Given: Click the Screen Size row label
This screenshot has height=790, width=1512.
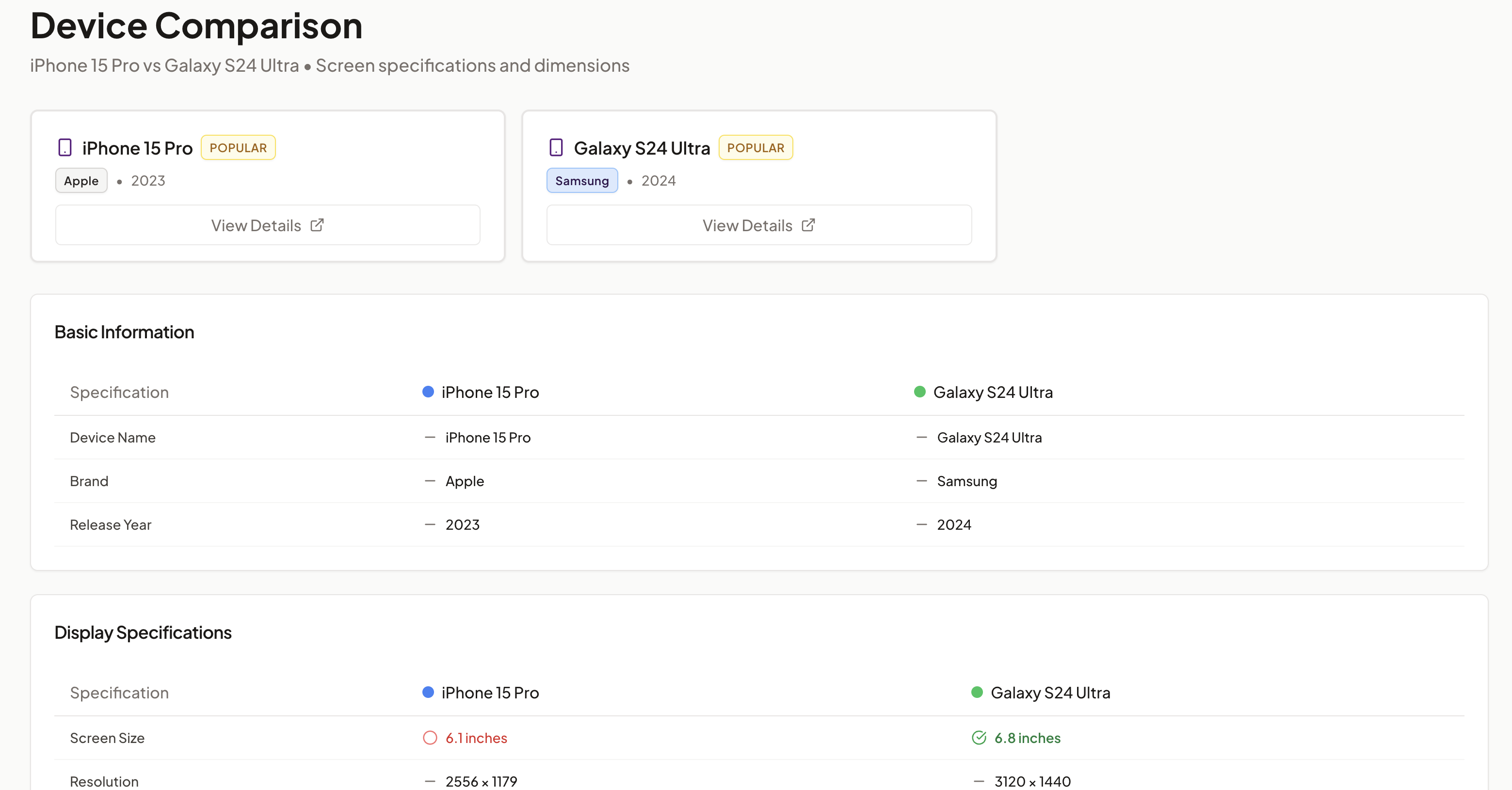Looking at the screenshot, I should [x=107, y=738].
